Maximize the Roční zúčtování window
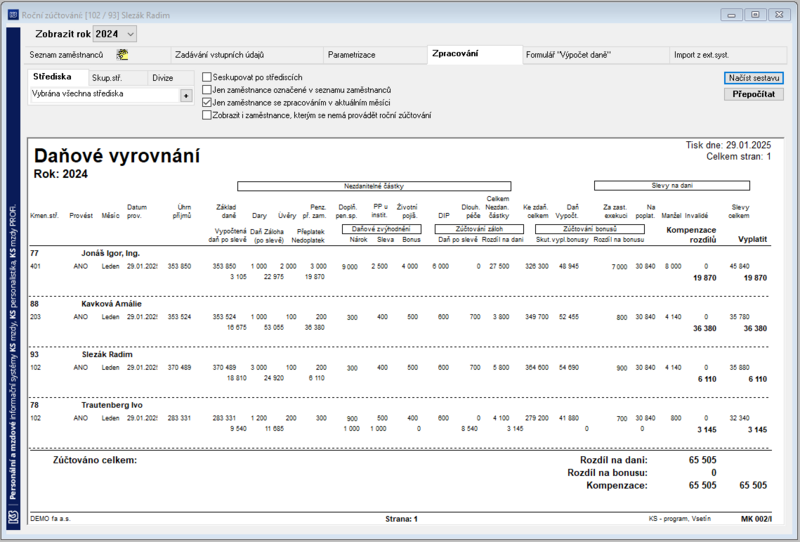Viewport: 800px width, 542px height. (755, 15)
